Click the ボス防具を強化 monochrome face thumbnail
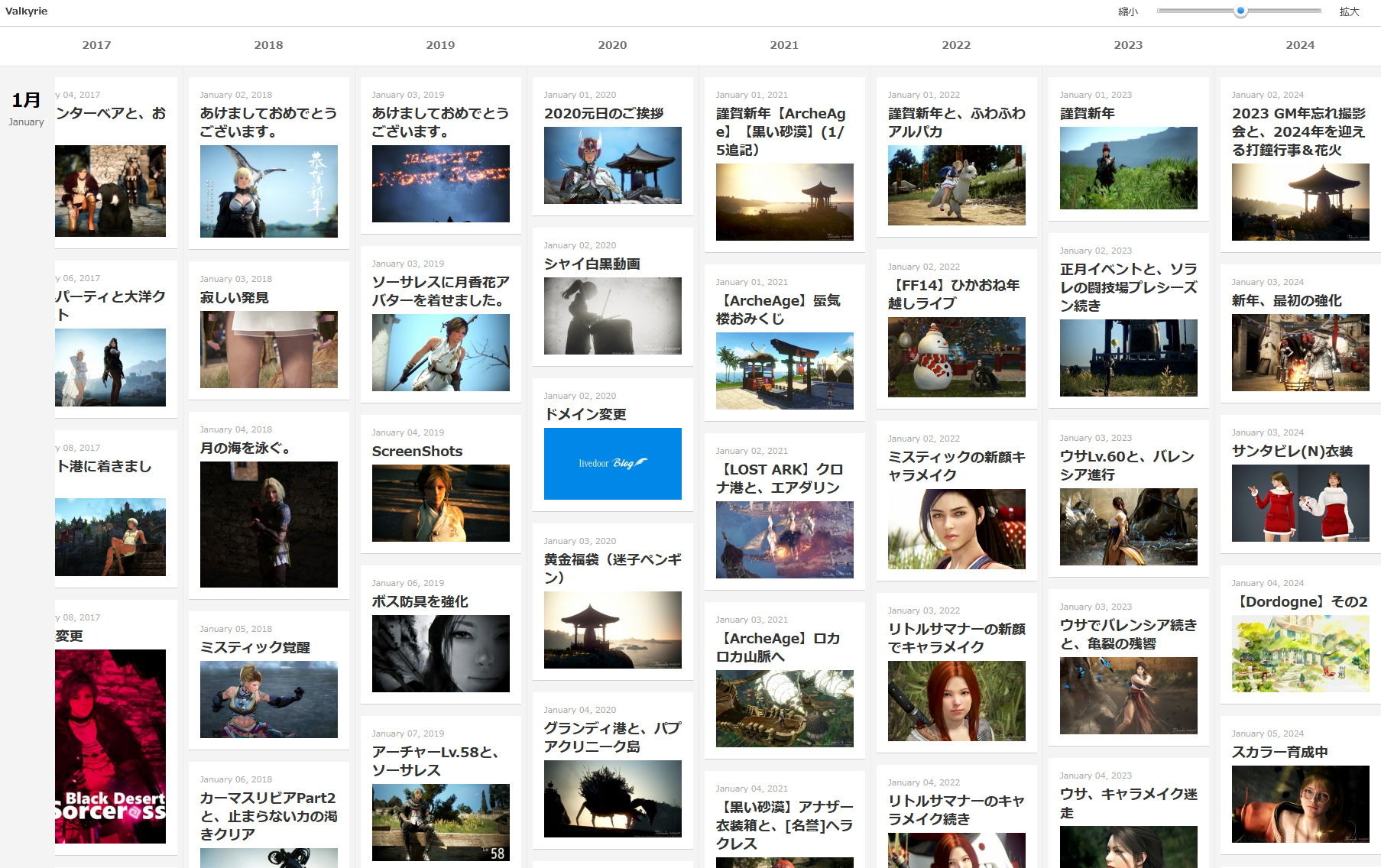The height and width of the screenshot is (868, 1381). tap(441, 653)
